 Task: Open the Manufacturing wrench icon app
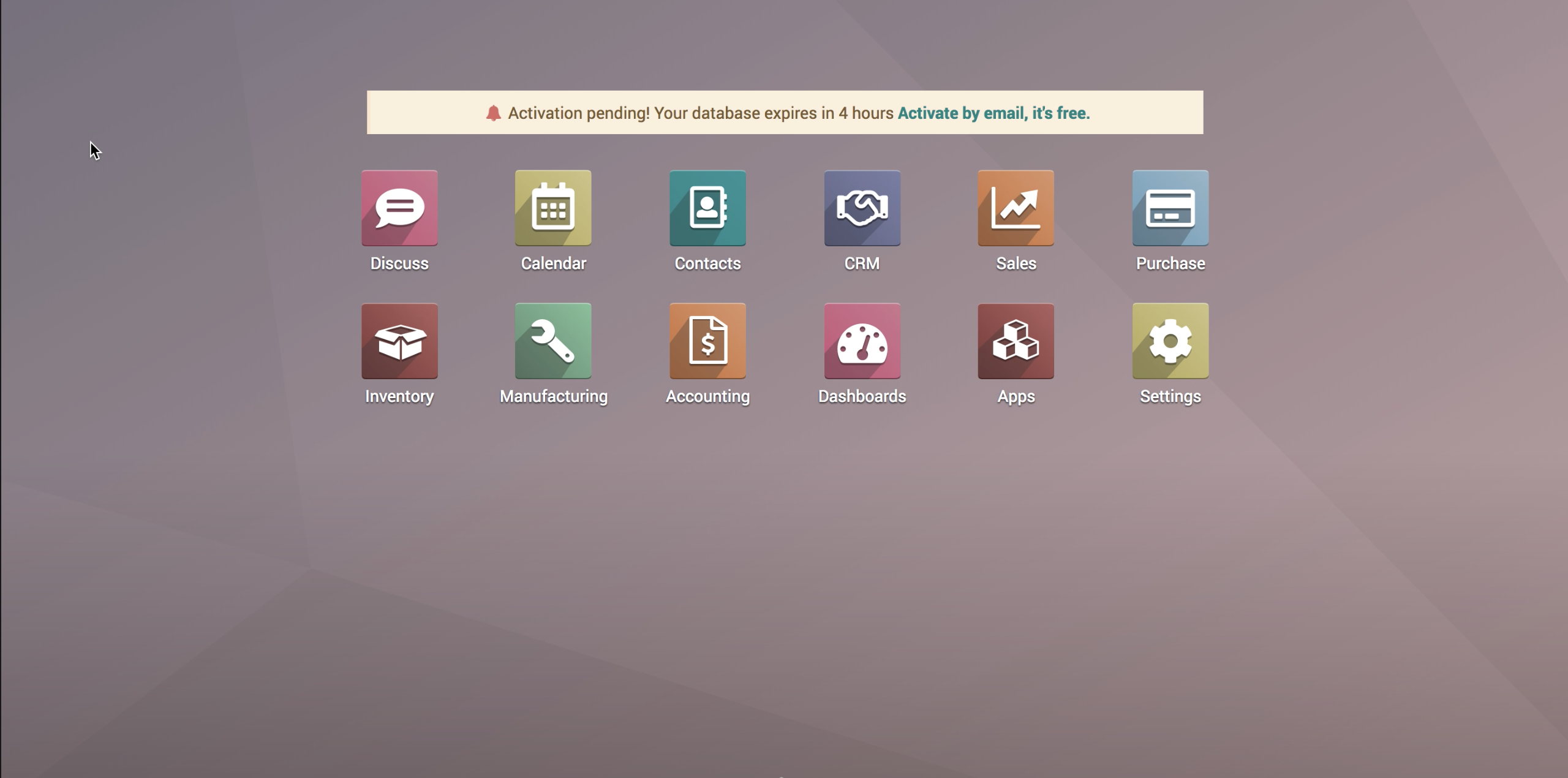553,341
